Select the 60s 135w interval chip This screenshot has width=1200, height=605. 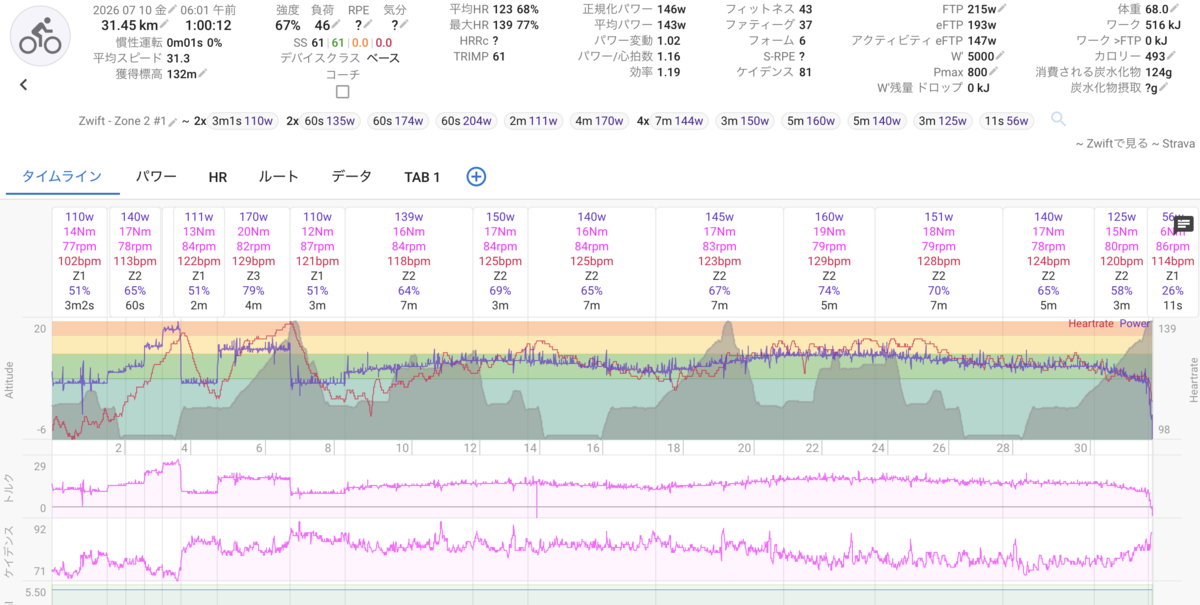click(330, 121)
